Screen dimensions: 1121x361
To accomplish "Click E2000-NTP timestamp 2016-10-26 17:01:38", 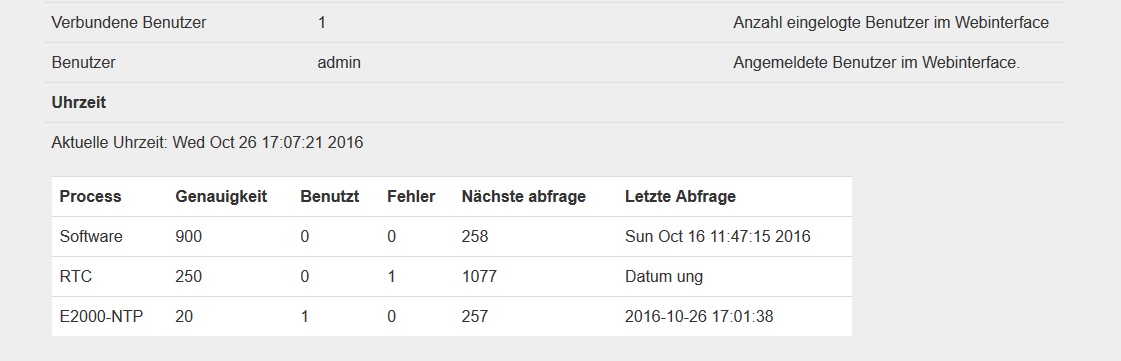I will [x=698, y=316].
